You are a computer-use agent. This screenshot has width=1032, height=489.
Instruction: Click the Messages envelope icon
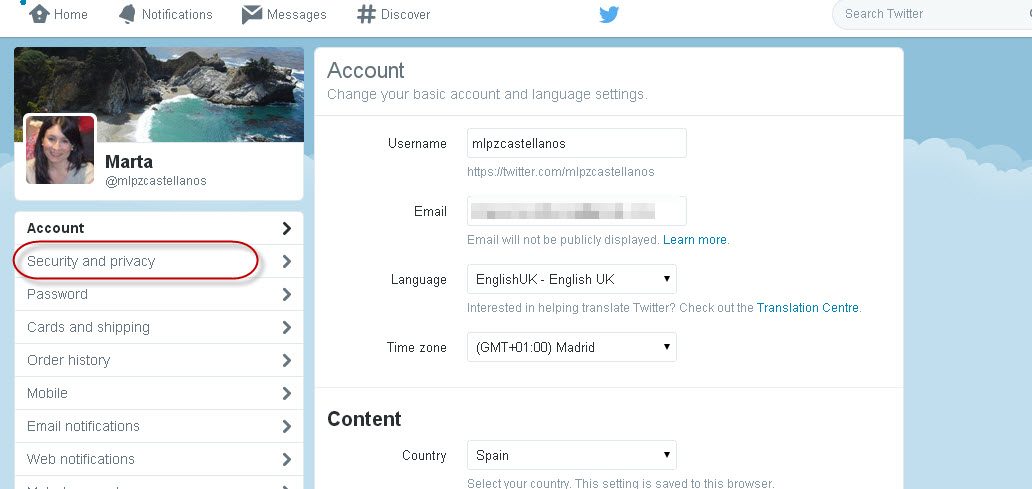coord(251,14)
